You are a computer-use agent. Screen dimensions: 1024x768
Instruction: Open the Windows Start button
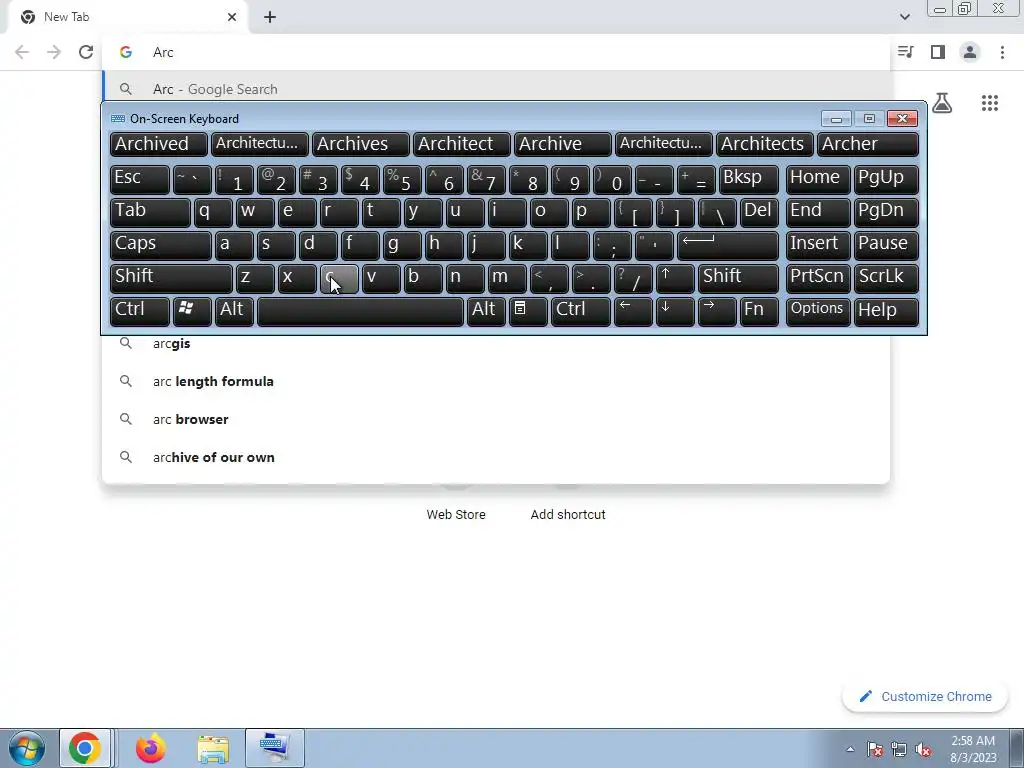coord(27,748)
